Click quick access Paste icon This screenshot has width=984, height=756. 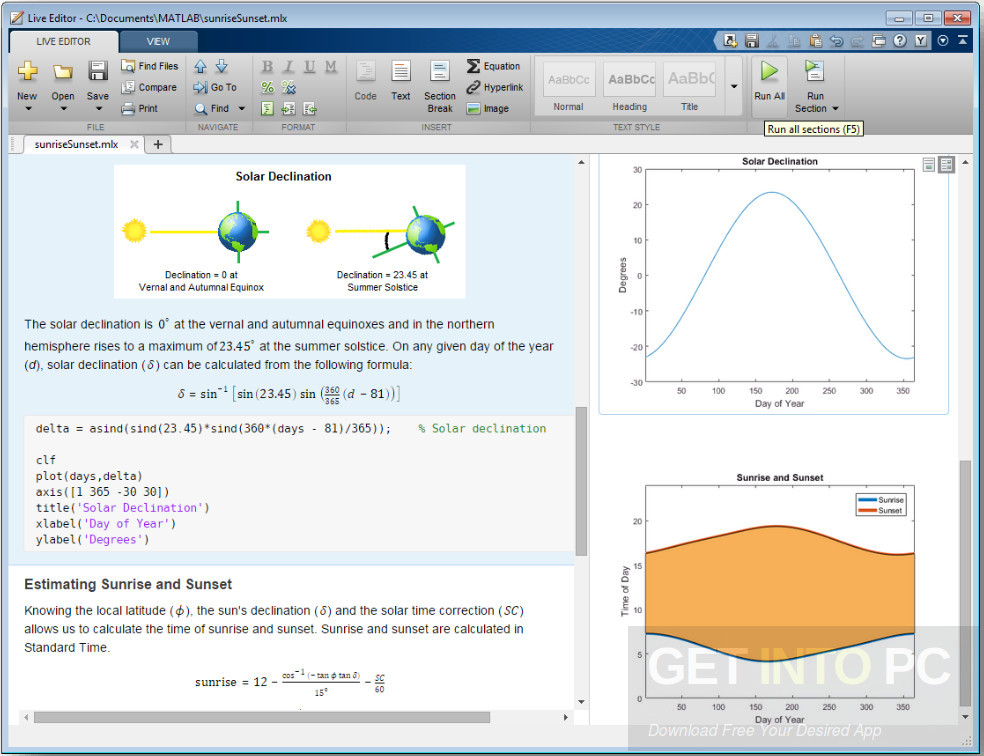point(815,41)
